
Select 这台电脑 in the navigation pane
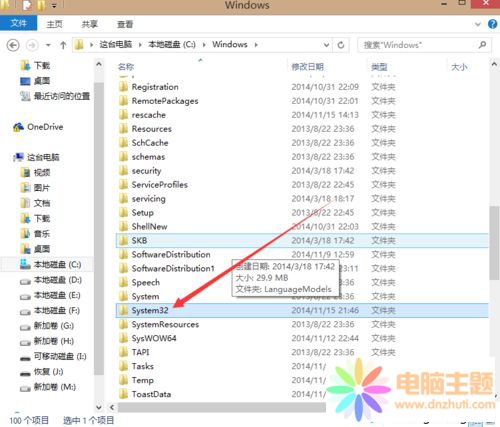(37, 157)
